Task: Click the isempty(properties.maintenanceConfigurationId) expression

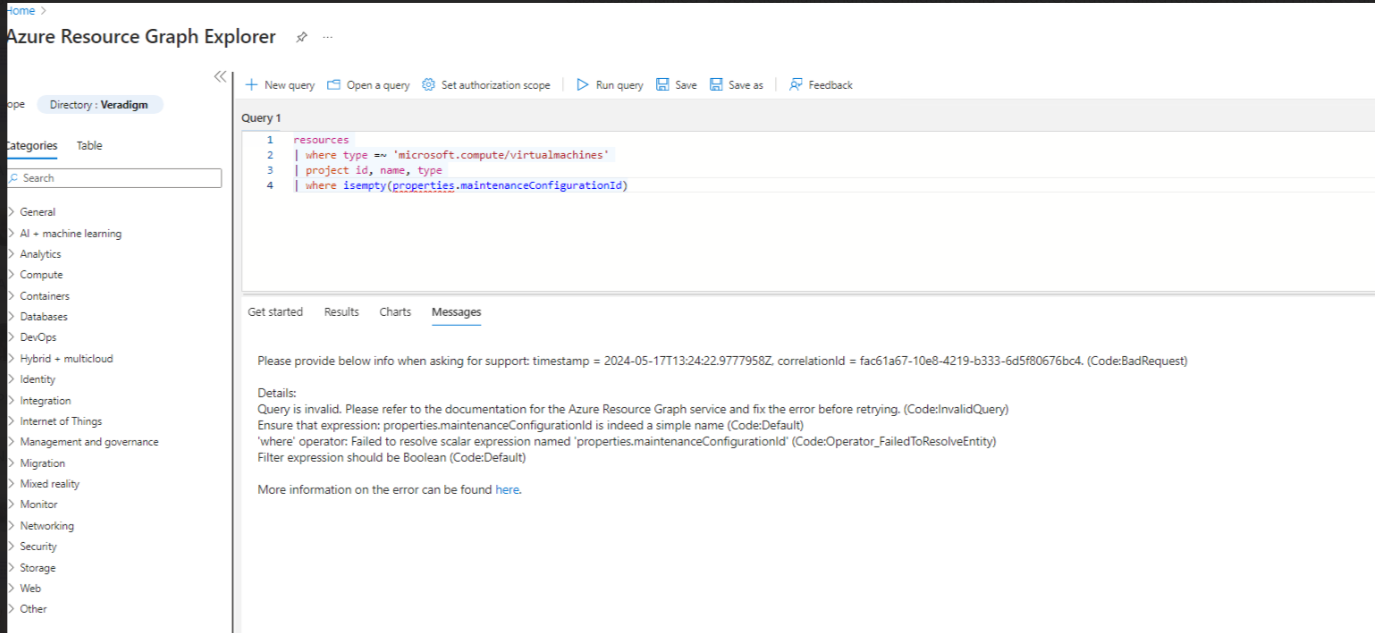Action: [x=484, y=186]
